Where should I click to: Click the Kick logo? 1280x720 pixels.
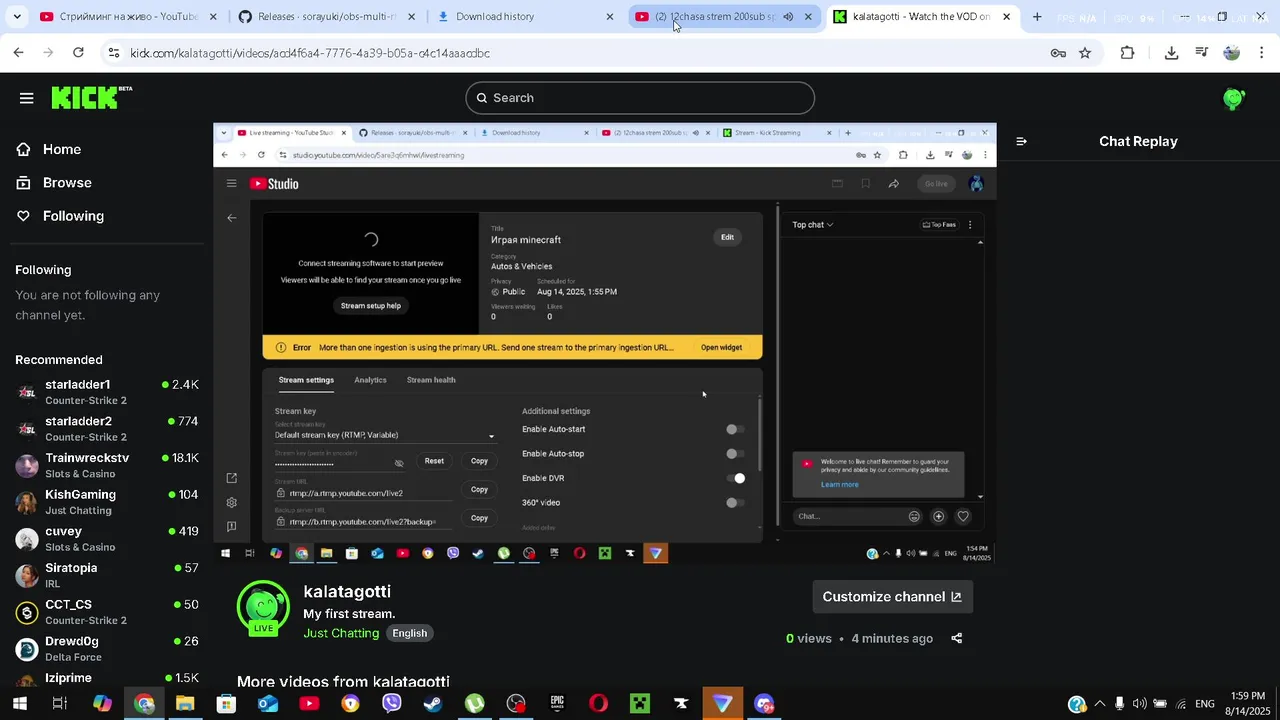pos(91,97)
